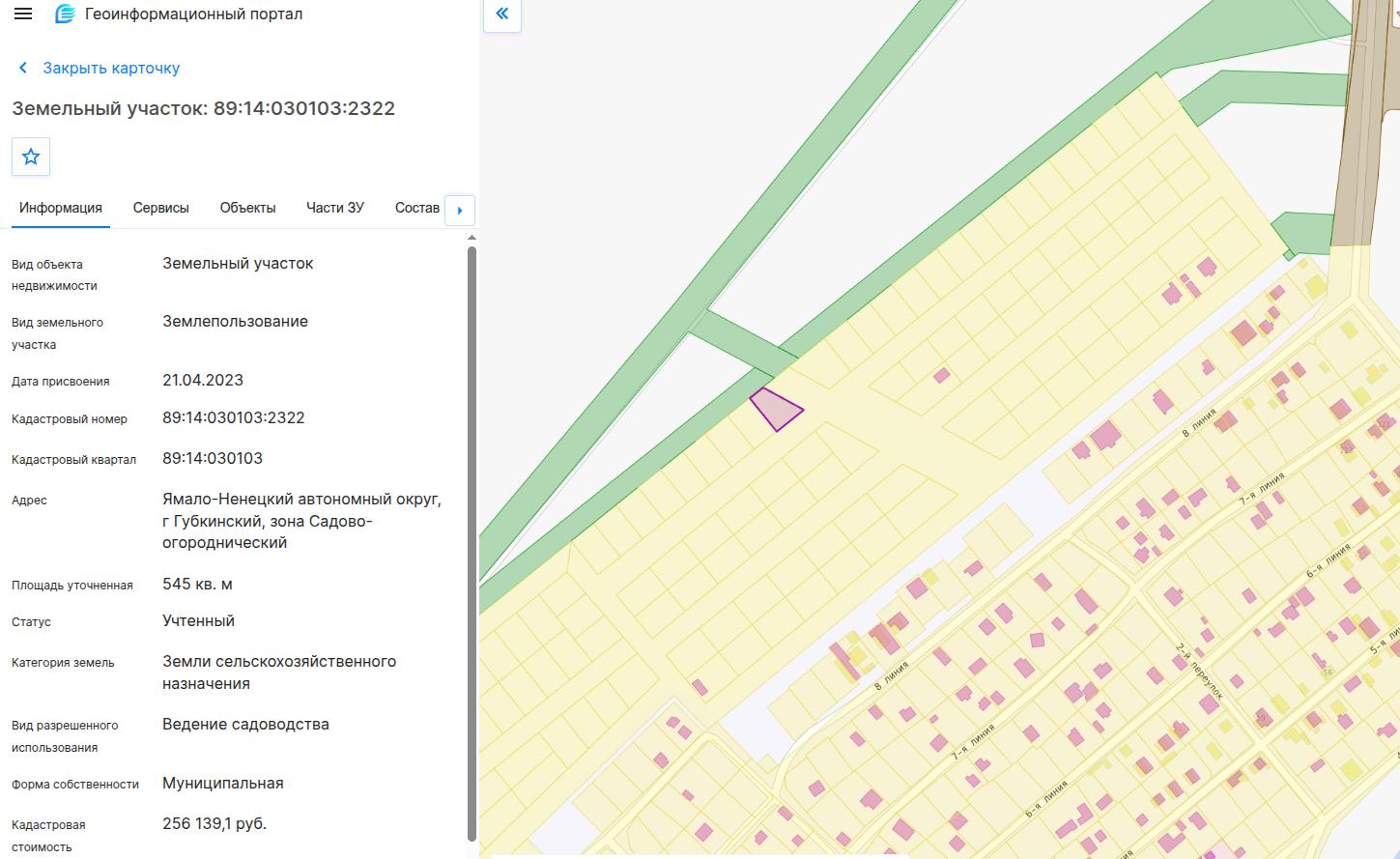
Task: Click the heading Земельный участок: 89:14:030103:2322
Action: click(x=204, y=108)
